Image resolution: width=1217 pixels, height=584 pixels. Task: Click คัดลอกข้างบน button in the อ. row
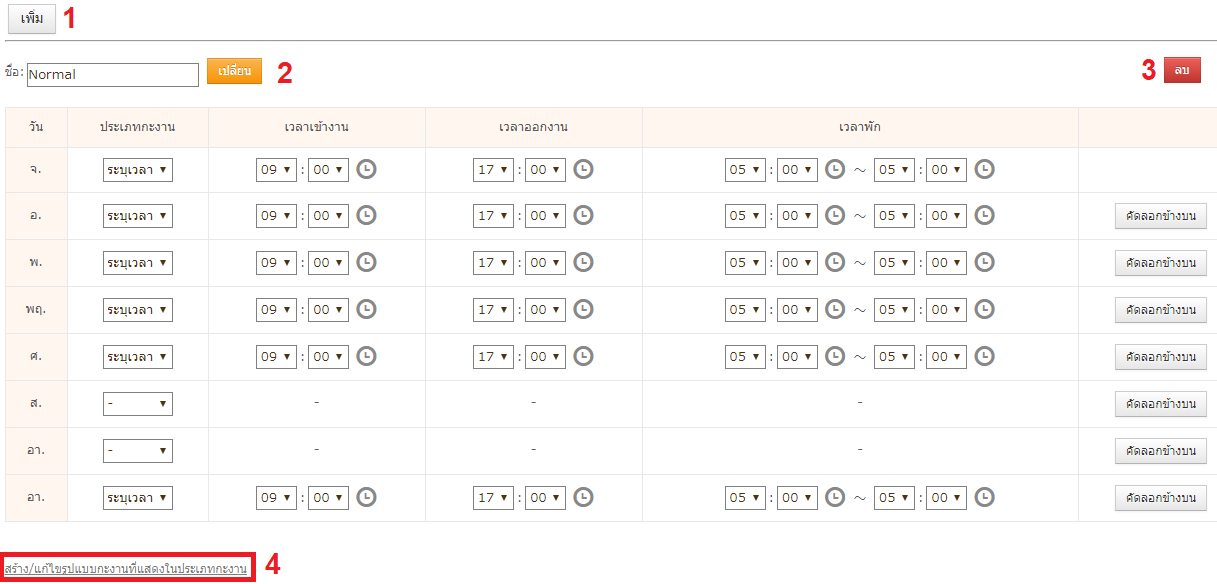pos(1160,216)
